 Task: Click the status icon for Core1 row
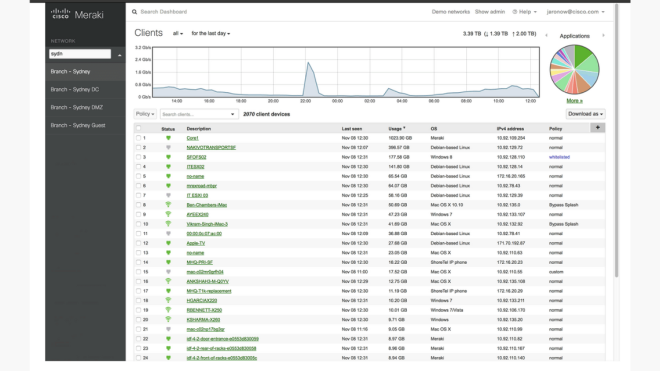(x=168, y=138)
